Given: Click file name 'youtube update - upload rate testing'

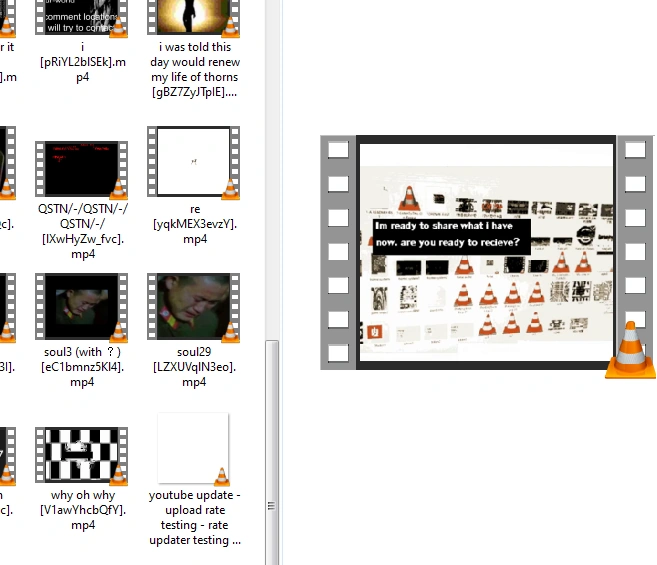Looking at the screenshot, I should click(195, 517).
